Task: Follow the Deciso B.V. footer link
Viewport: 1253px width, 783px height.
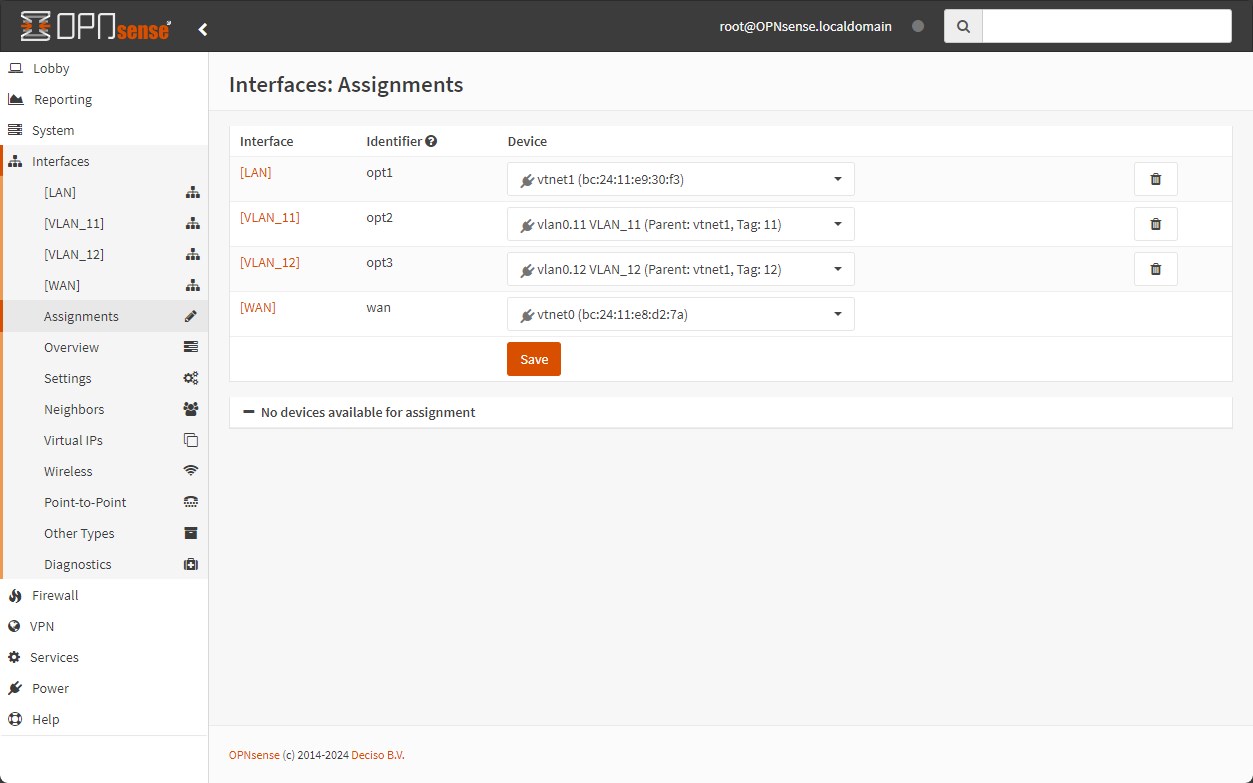Action: pos(377,755)
